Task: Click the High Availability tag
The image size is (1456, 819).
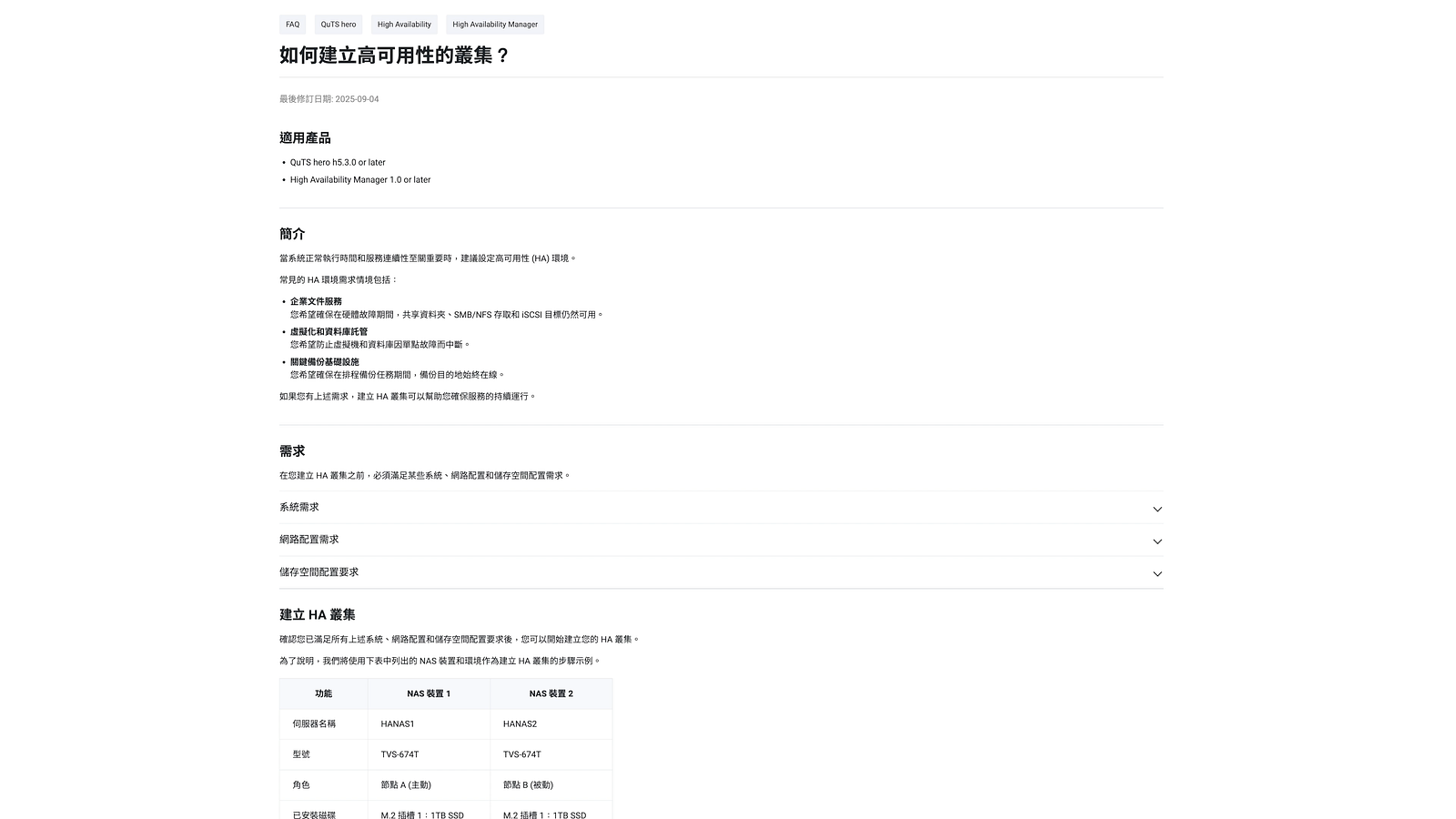Action: click(x=404, y=25)
